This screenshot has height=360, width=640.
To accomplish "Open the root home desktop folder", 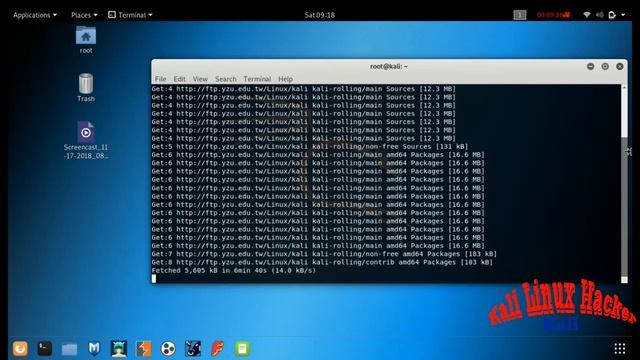I will [x=86, y=40].
